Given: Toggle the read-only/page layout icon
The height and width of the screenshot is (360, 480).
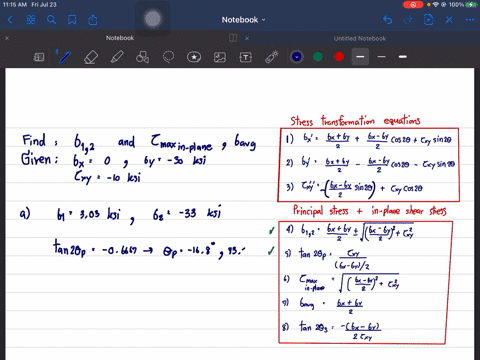Looking at the screenshot, I should pyautogui.click(x=39, y=57).
